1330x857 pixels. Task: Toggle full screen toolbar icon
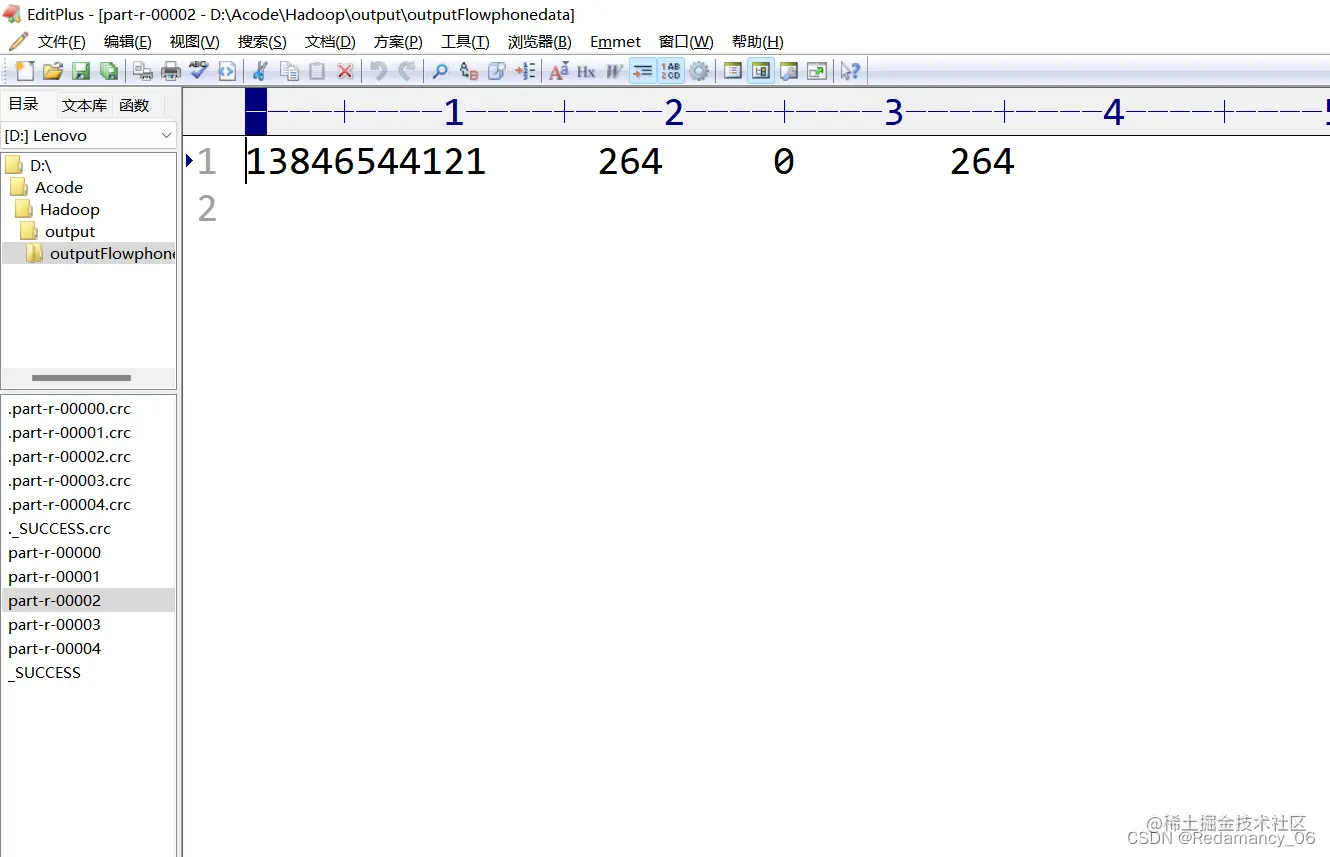tap(817, 71)
